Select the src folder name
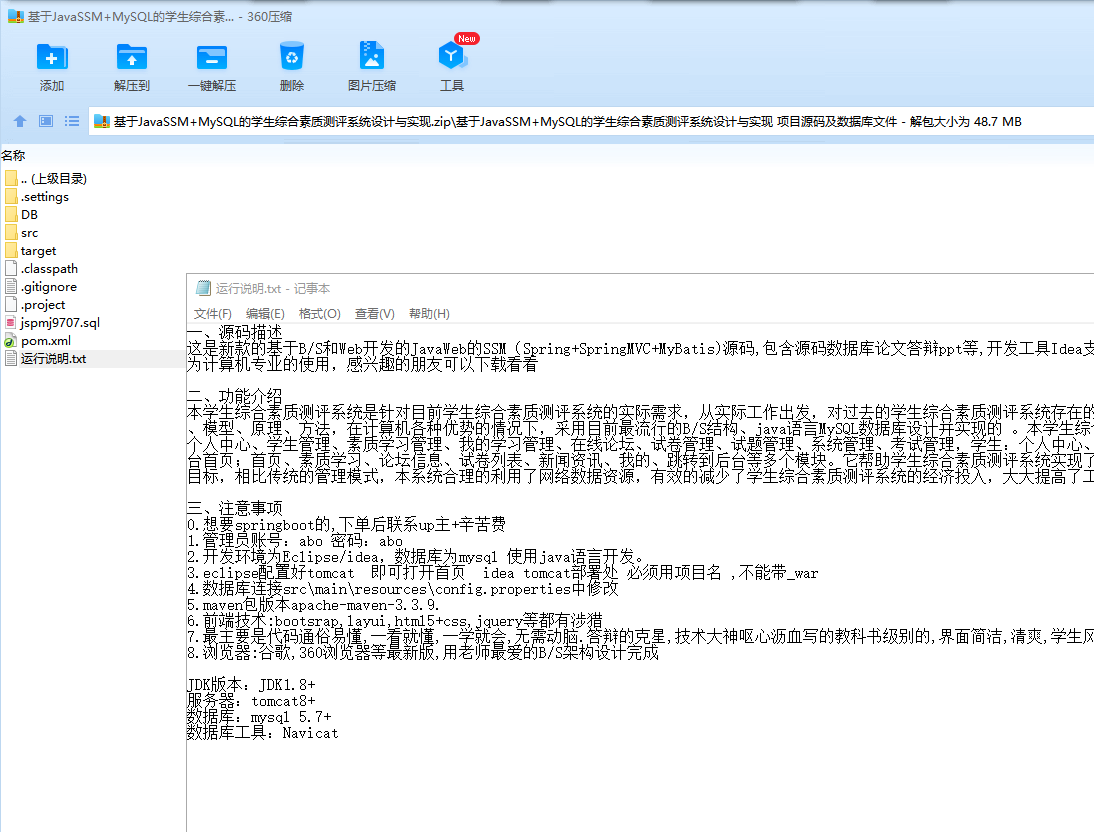Viewport: 1094px width, 832px height. (x=29, y=233)
